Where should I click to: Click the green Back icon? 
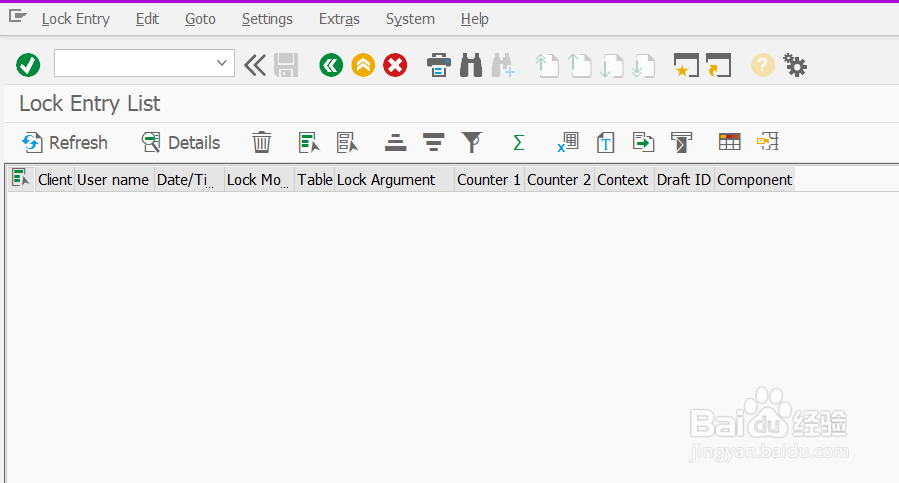tap(331, 65)
